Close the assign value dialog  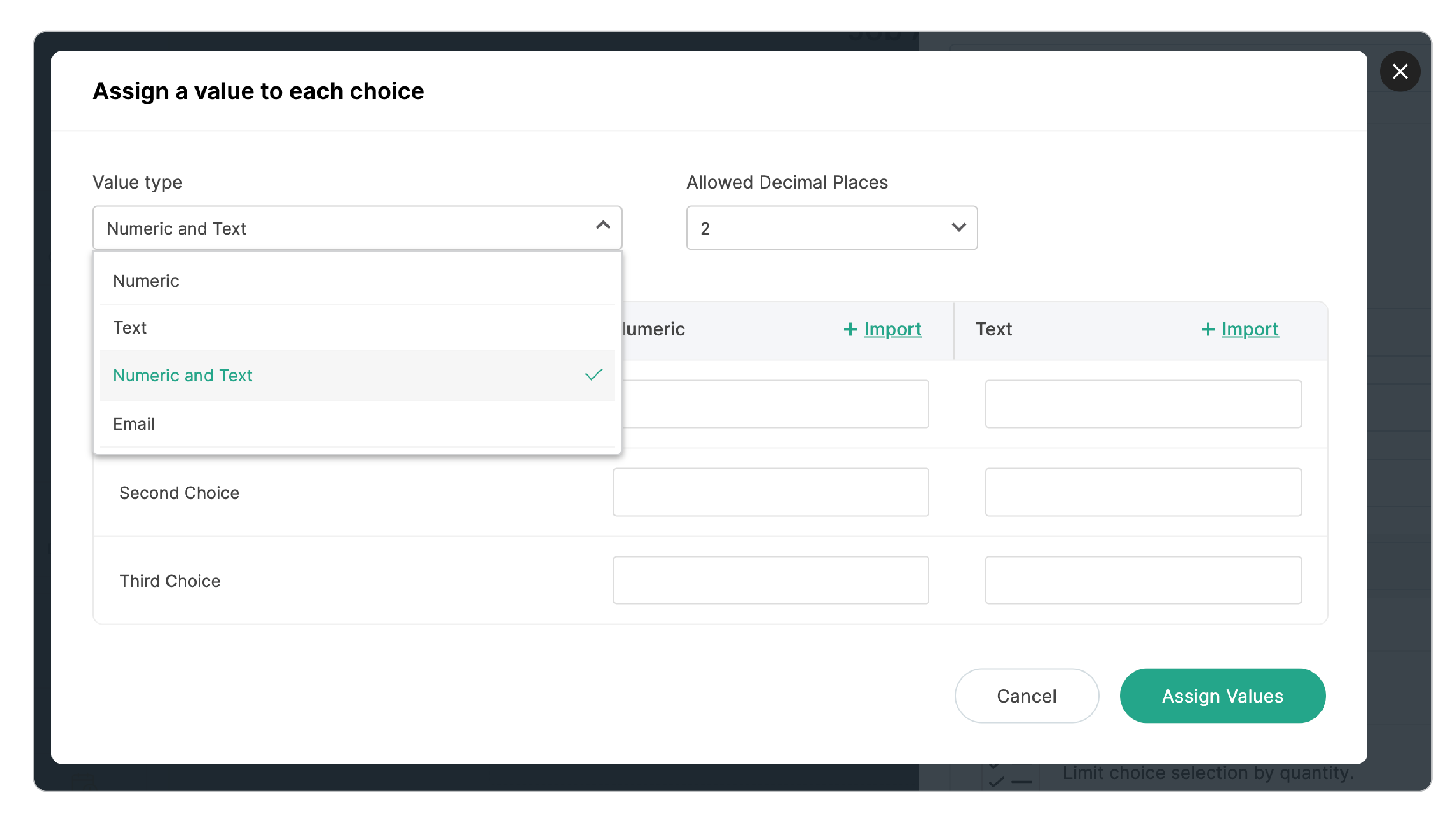(1400, 72)
